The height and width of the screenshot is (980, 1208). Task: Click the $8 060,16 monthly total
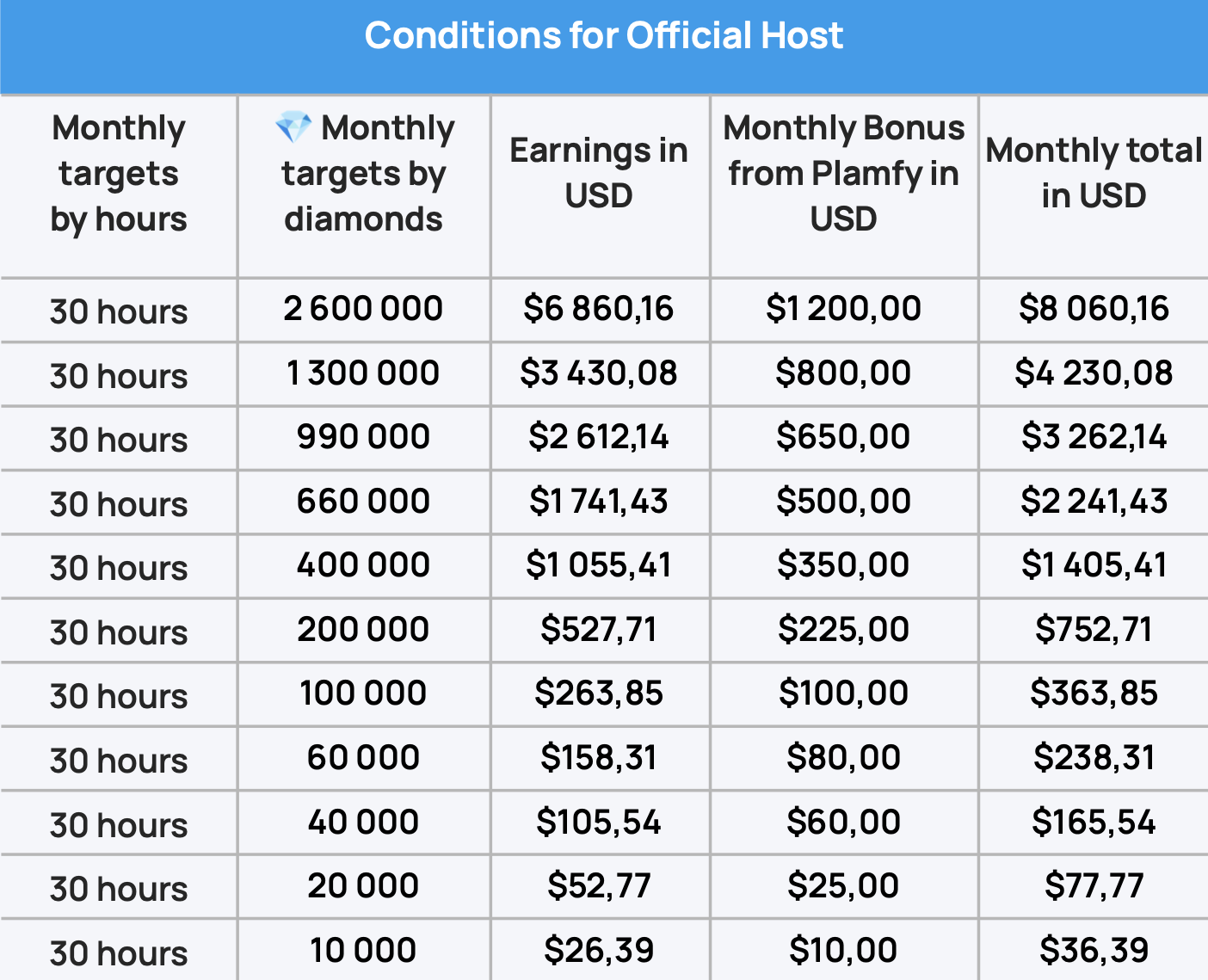click(x=1094, y=309)
